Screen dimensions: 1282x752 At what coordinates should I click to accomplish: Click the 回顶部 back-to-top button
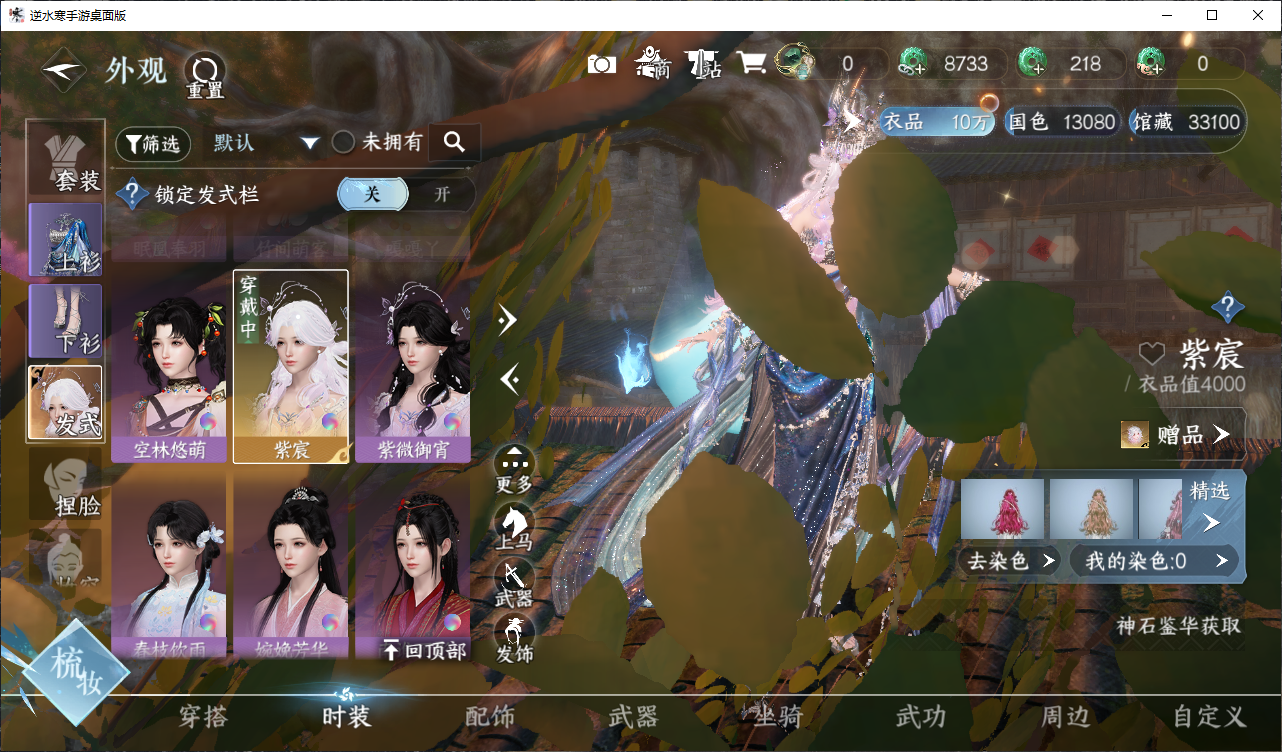(x=426, y=651)
